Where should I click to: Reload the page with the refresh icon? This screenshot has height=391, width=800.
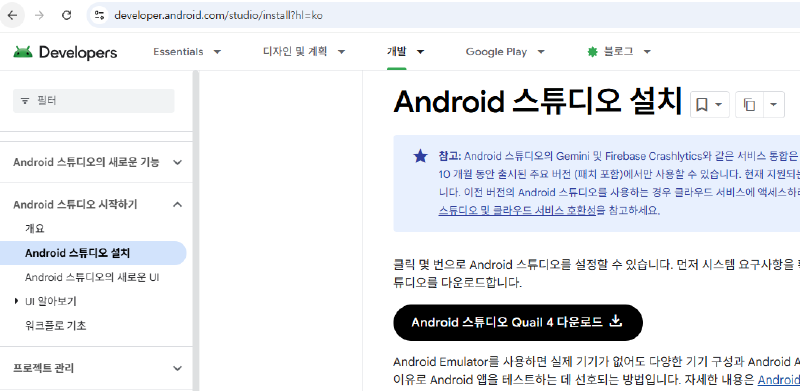(66, 15)
